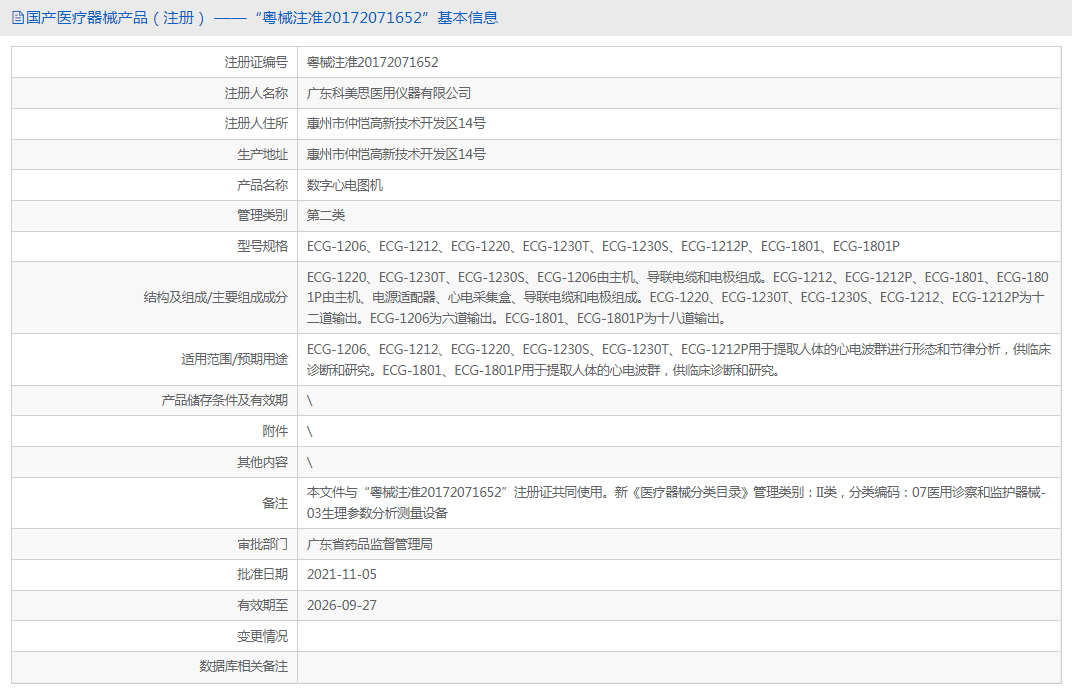Click the 备注 label
1072x688 pixels.
276,503
